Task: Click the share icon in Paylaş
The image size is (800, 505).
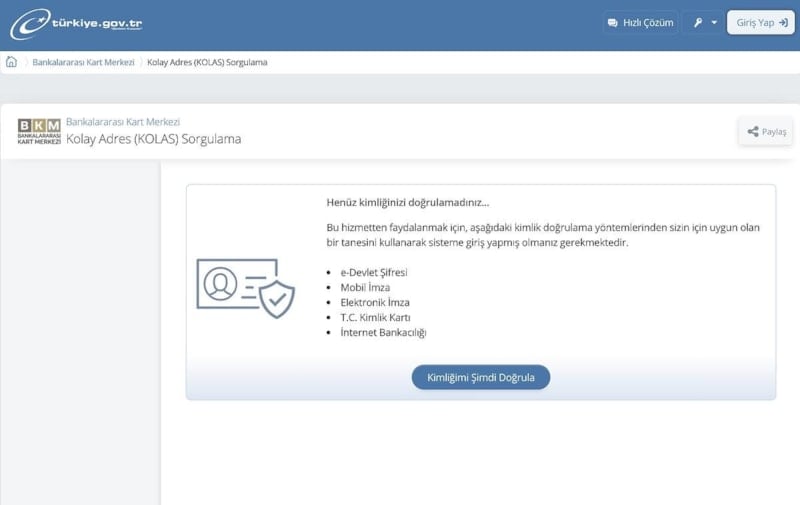Action: coord(752,131)
